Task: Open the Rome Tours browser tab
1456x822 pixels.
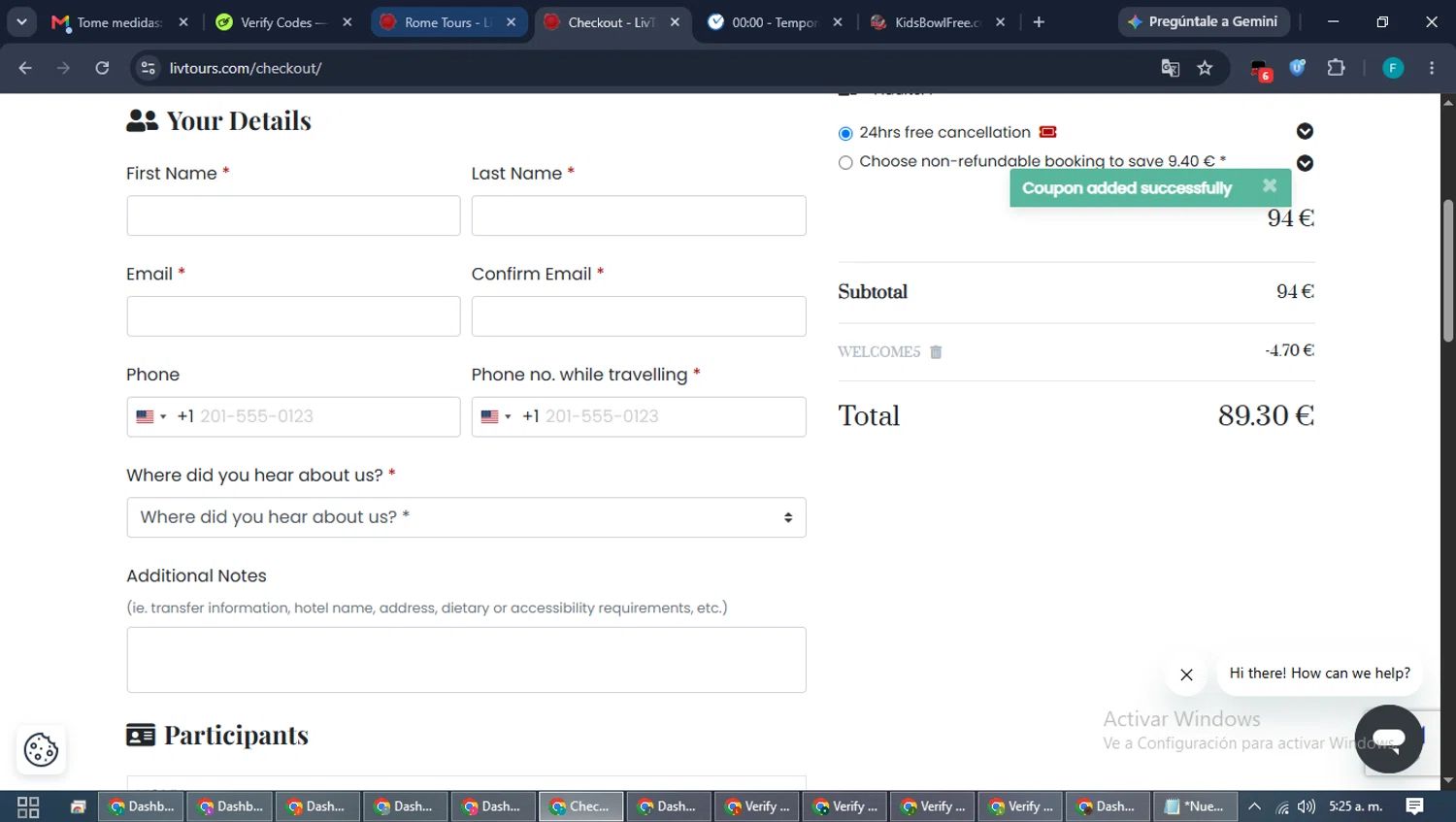Action: pos(447,22)
